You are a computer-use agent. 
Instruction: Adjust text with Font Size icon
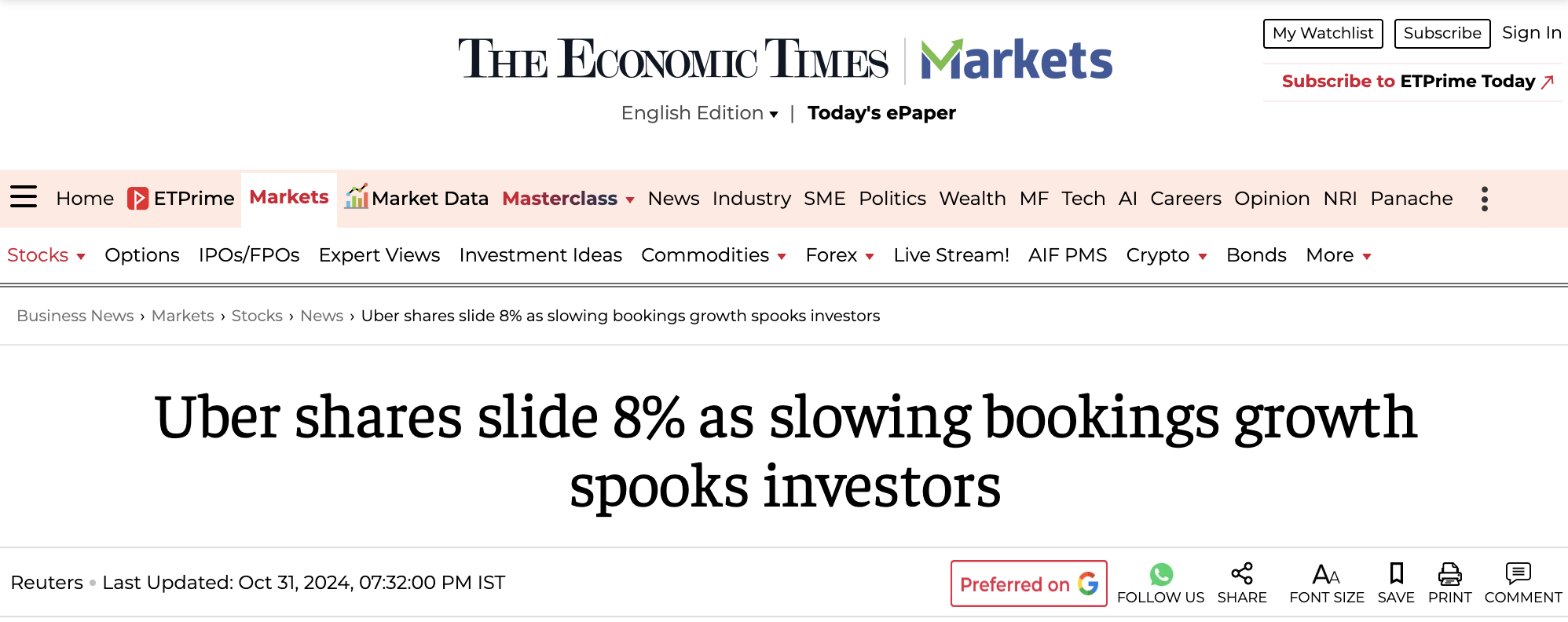[1326, 574]
